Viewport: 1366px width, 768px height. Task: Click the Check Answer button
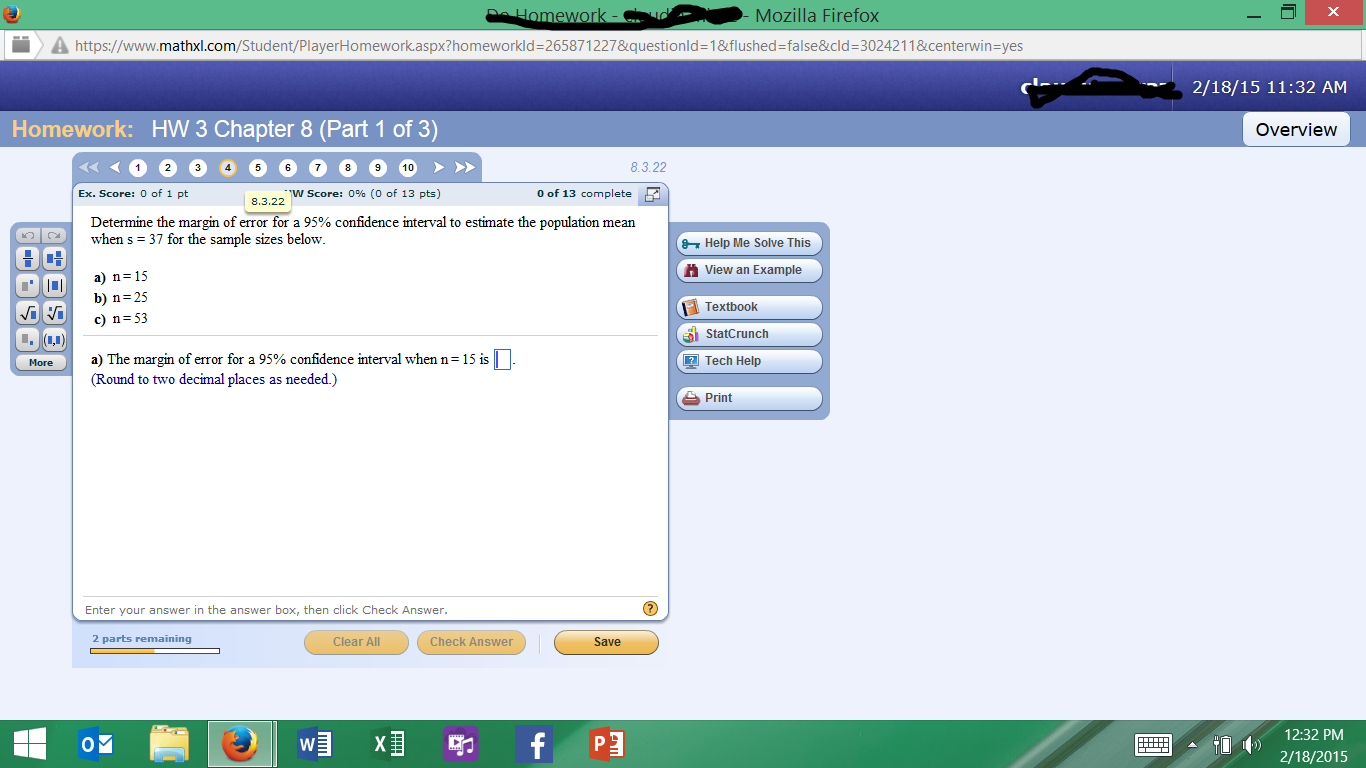click(471, 642)
